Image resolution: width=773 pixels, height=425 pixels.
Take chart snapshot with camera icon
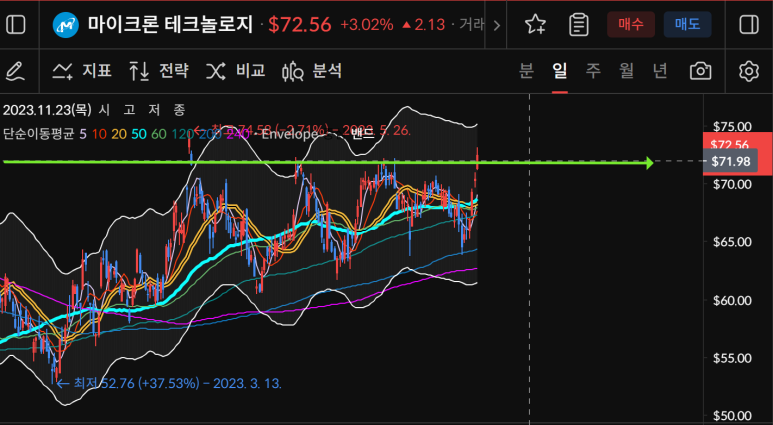pyautogui.click(x=701, y=71)
